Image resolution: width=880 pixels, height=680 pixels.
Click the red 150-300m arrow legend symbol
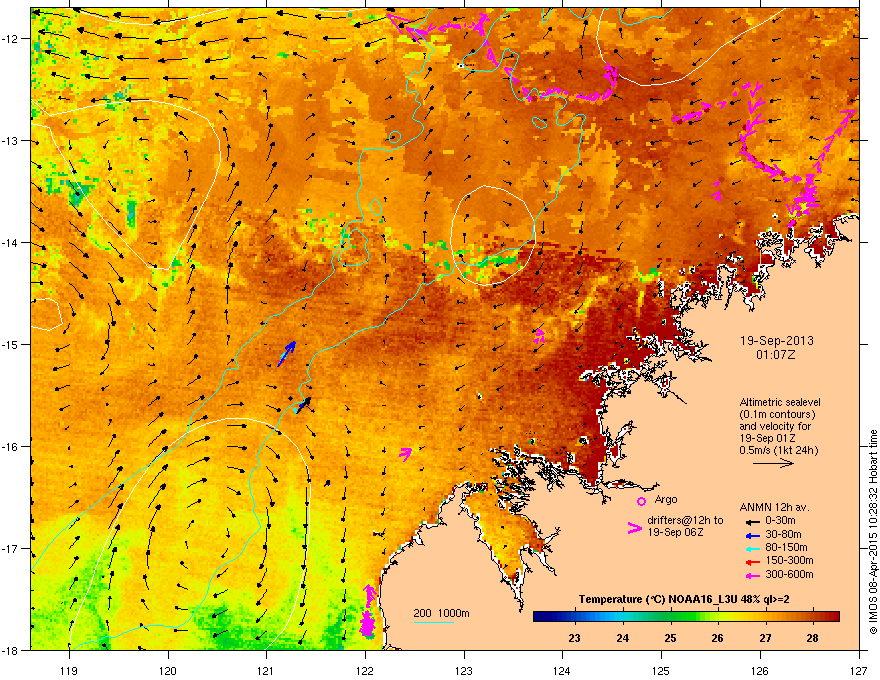tap(752, 561)
